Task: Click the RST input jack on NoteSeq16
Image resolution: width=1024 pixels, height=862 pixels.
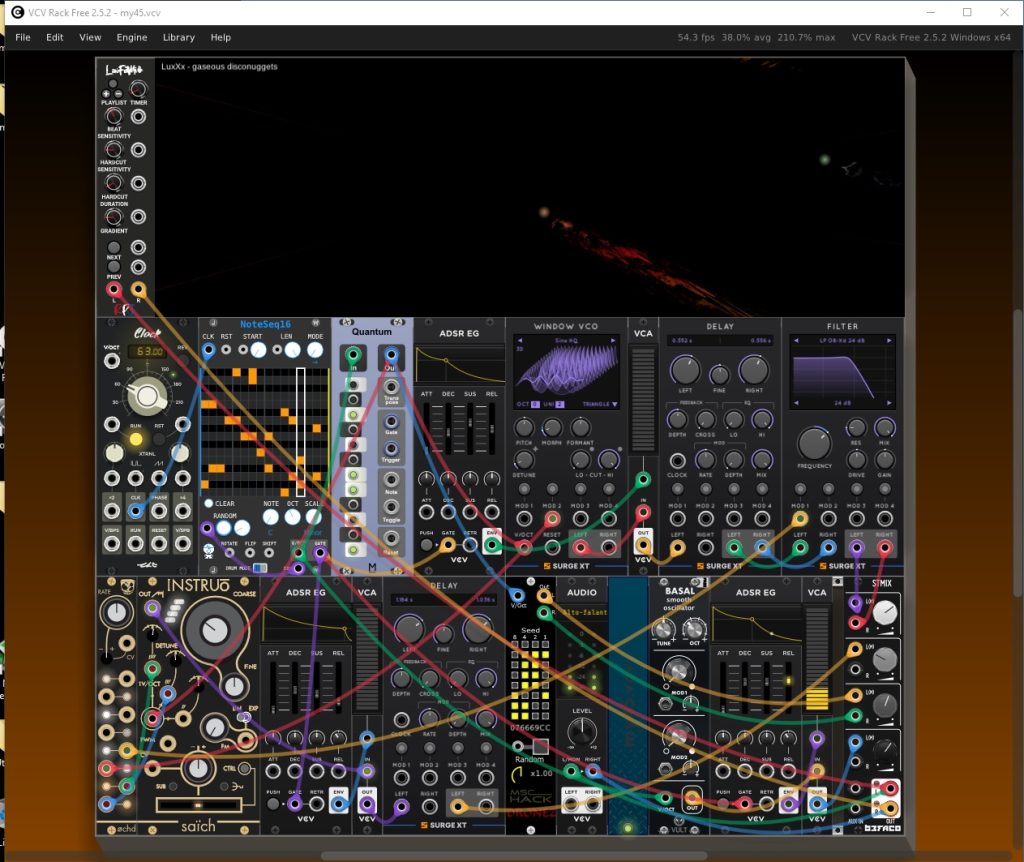Action: [x=226, y=350]
